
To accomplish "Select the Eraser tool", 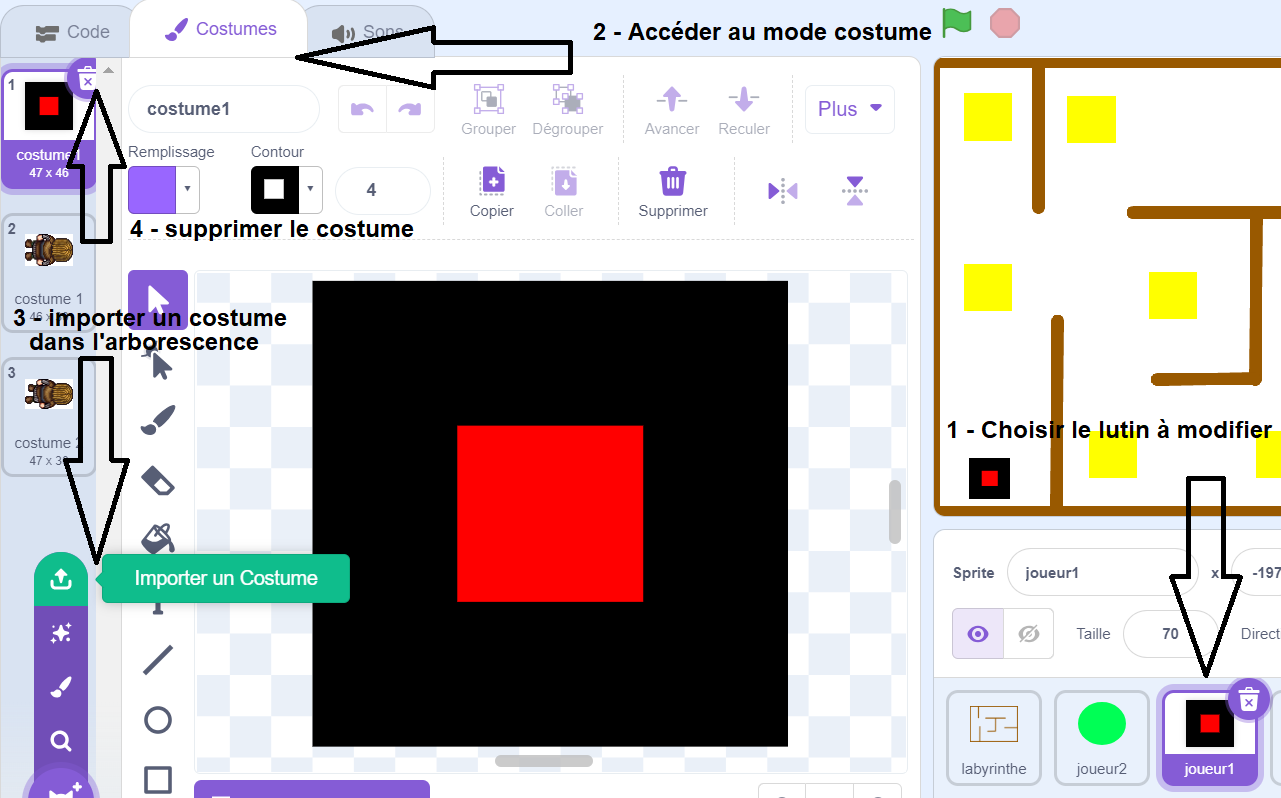I will (158, 480).
